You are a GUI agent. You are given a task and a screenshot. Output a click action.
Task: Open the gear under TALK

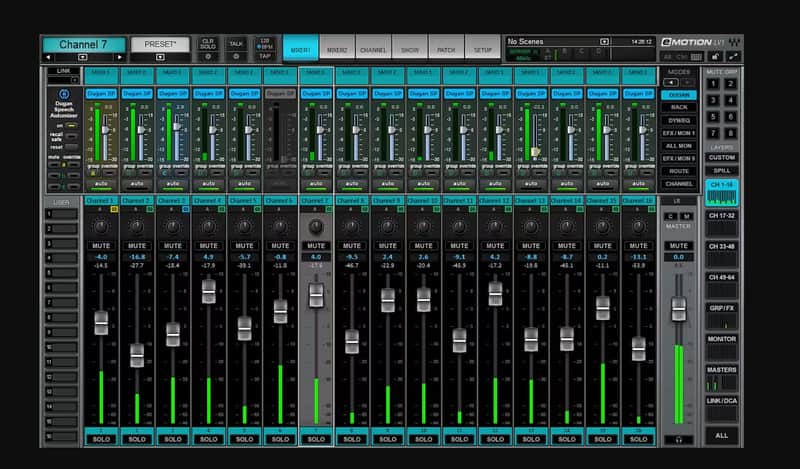tap(236, 57)
